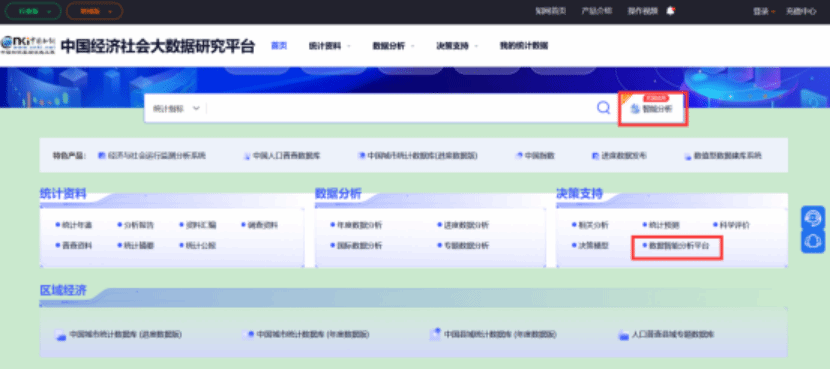Open the 普查资料 link

pos(77,246)
